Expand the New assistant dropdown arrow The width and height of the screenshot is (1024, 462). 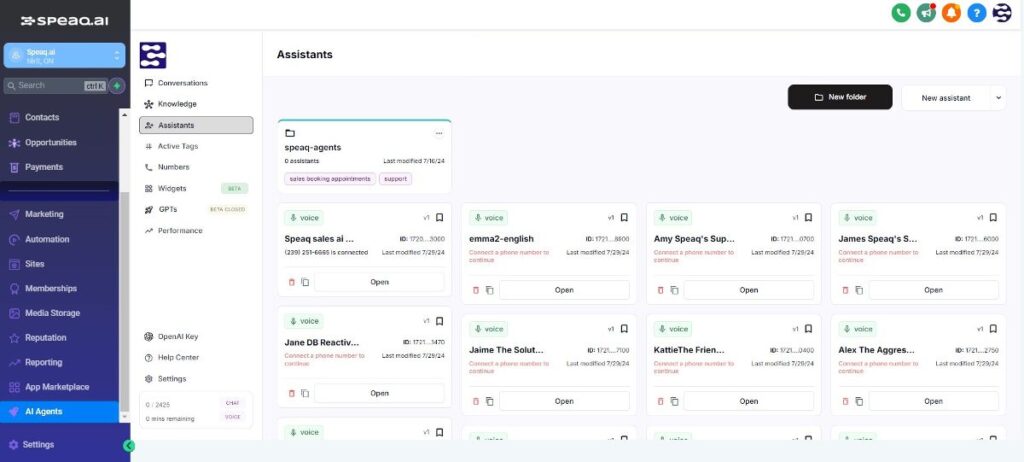(998, 97)
